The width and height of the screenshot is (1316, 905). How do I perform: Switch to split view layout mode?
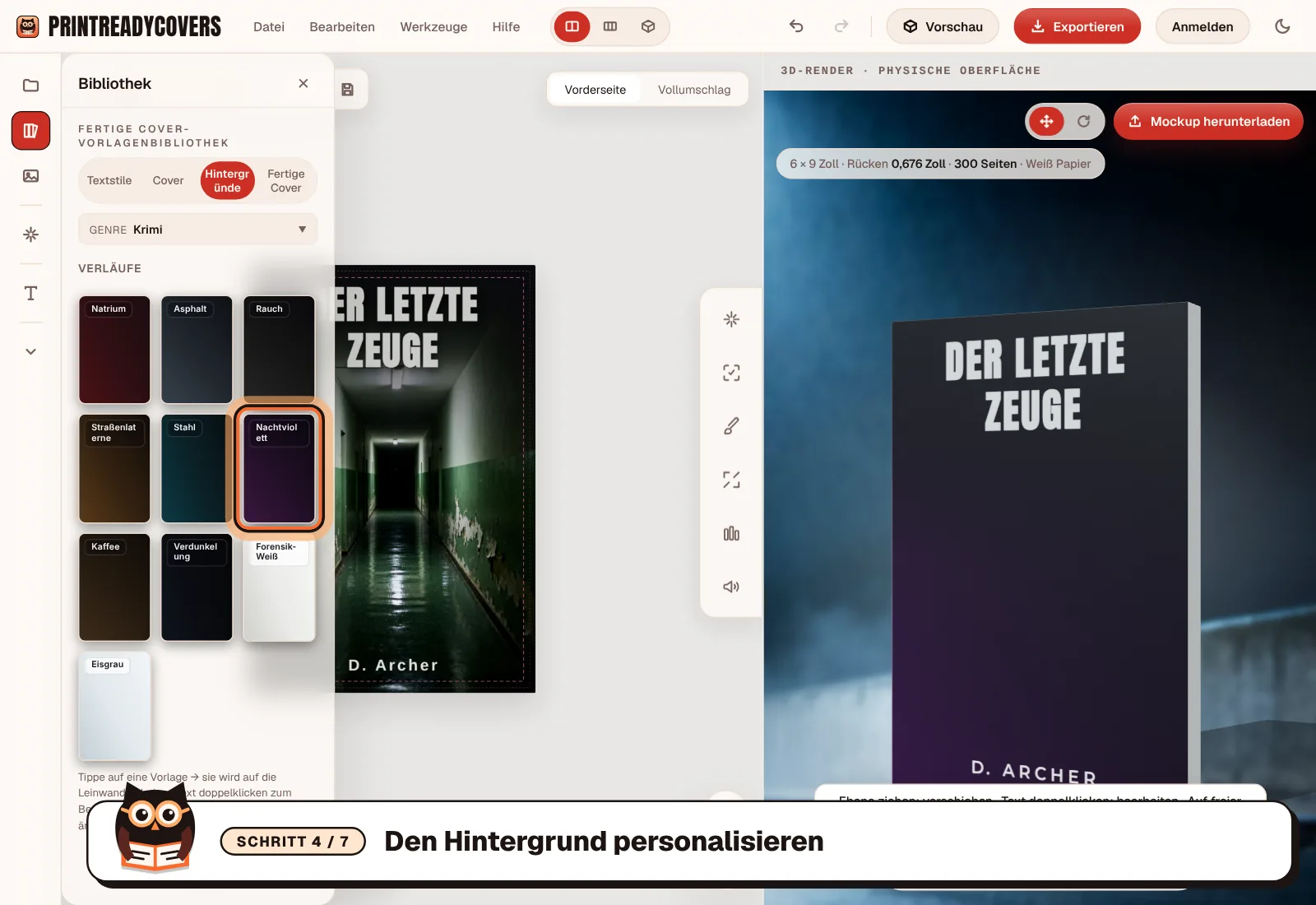(x=572, y=26)
